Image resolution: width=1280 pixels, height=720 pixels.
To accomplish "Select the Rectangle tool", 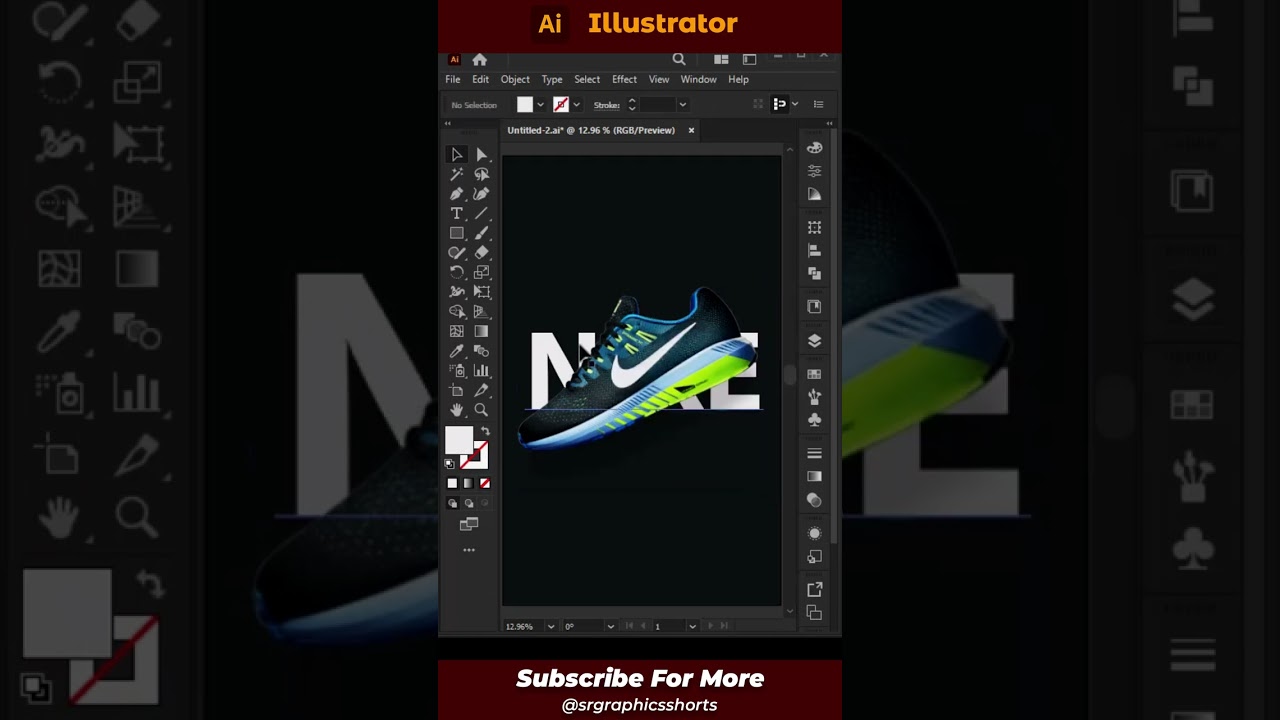I will coord(457,233).
